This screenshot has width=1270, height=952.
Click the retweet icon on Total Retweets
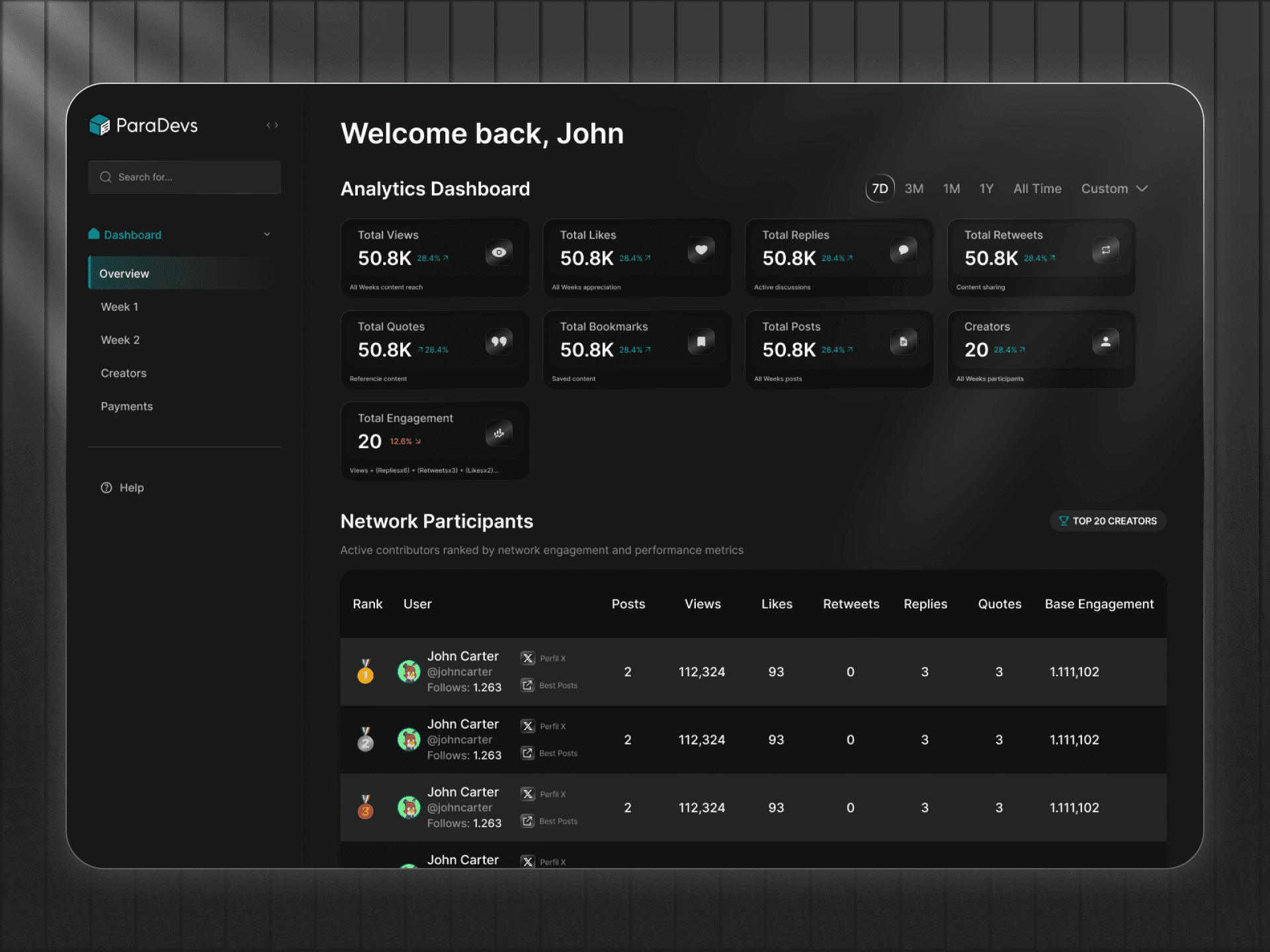click(x=1105, y=250)
